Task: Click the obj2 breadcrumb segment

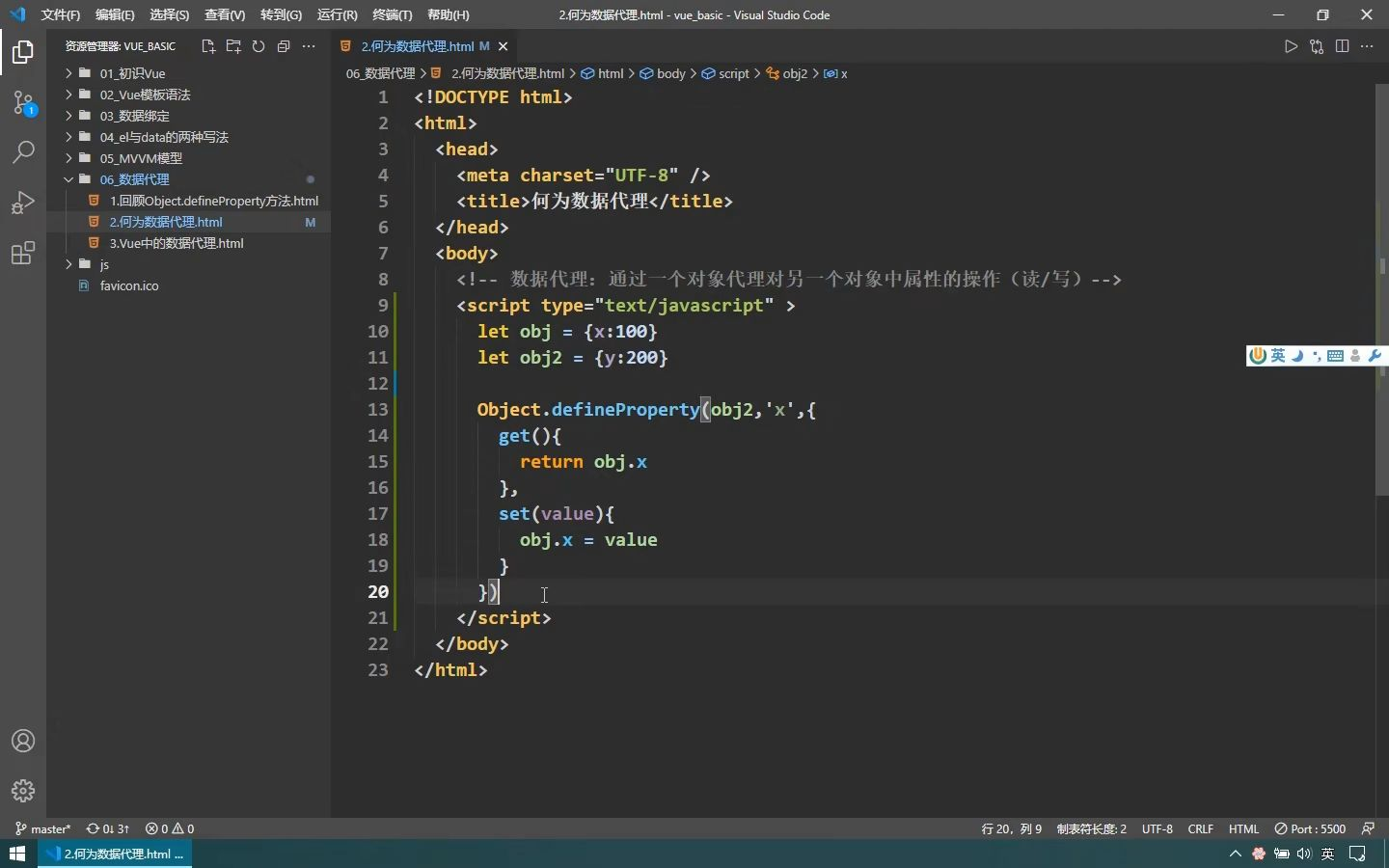Action: pos(787,73)
